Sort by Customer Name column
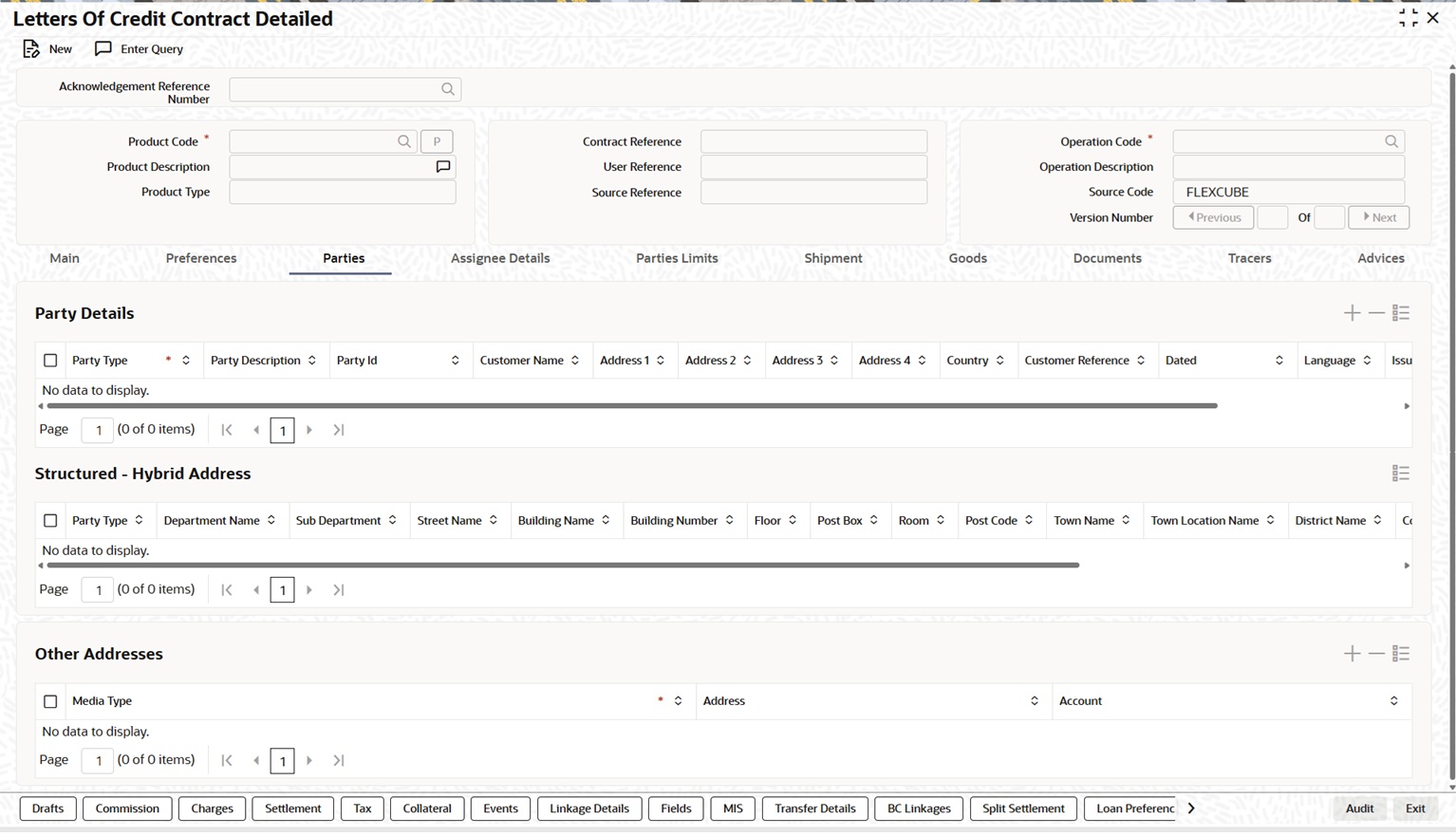The width and height of the screenshot is (1456, 836). click(575, 361)
